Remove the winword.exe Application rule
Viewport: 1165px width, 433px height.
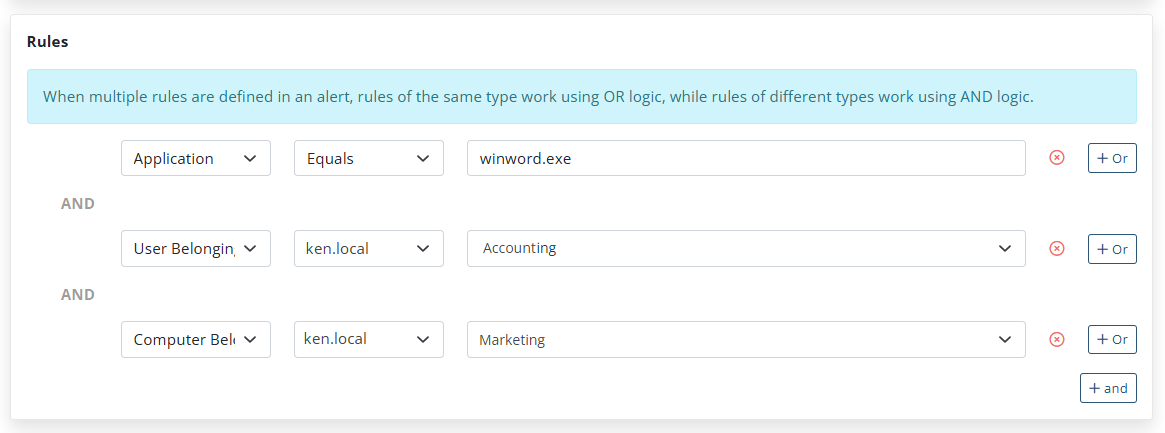(1056, 158)
